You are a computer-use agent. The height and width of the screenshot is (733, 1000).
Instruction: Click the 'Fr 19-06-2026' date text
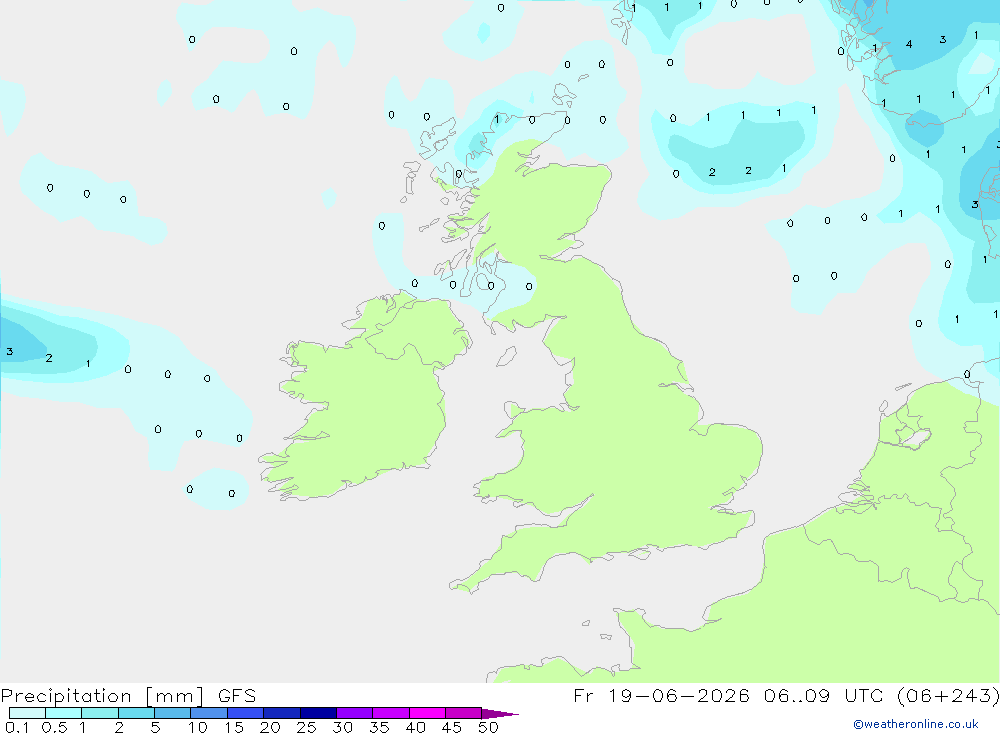(x=661, y=695)
